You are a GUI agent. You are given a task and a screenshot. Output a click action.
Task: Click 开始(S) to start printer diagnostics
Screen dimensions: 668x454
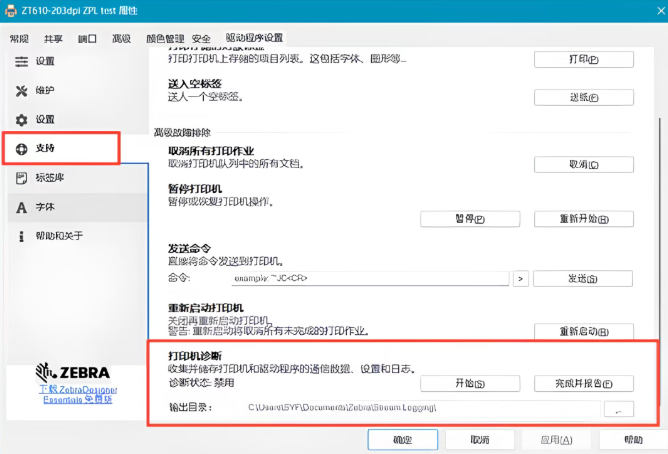tap(470, 383)
